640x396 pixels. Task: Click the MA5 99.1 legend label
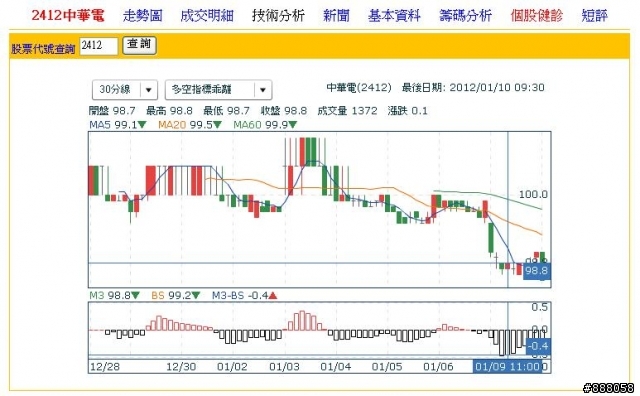tap(118, 125)
